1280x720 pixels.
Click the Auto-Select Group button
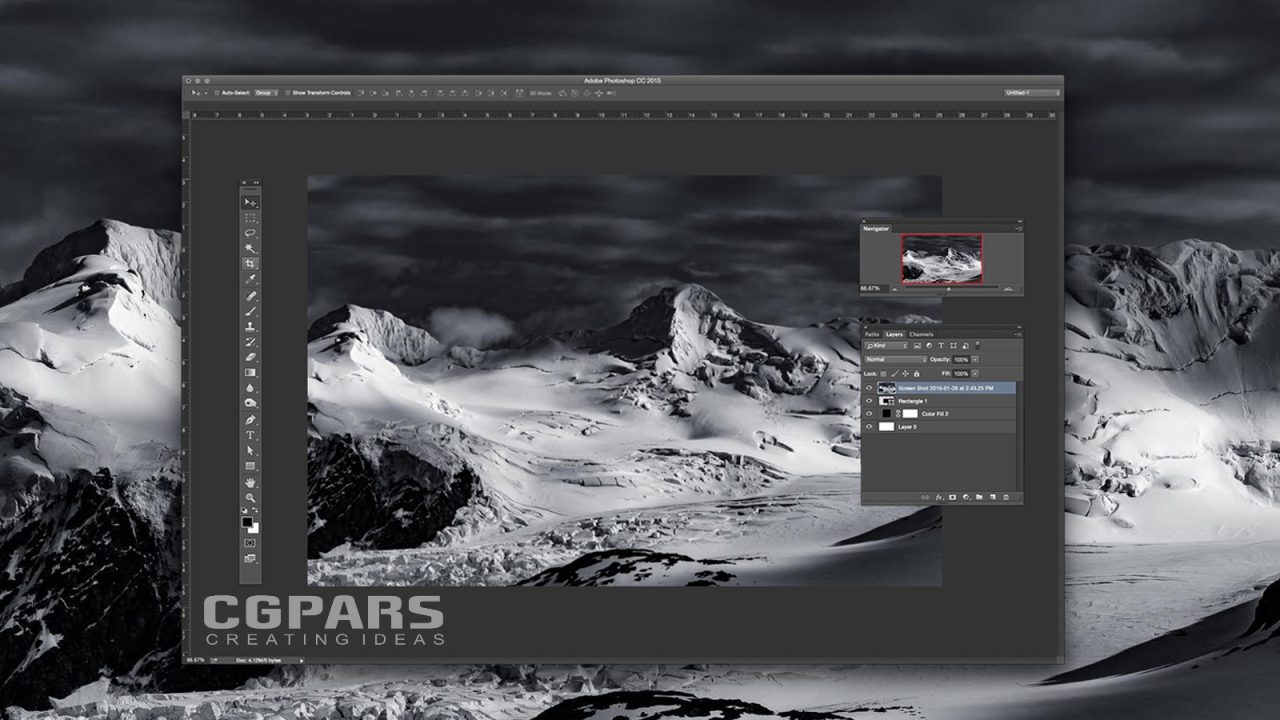point(265,92)
